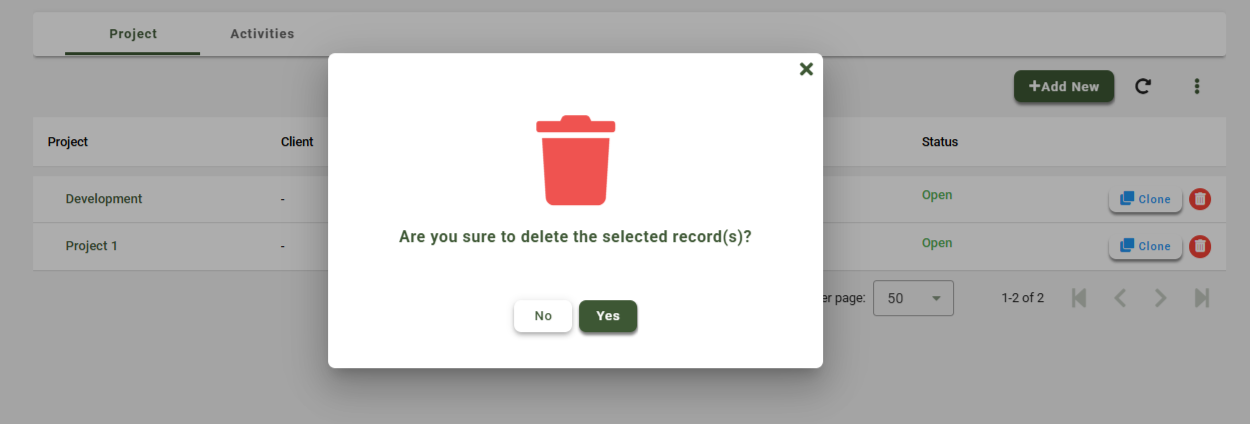The height and width of the screenshot is (424, 1250).
Task: Go to the first page
Action: click(x=1079, y=298)
